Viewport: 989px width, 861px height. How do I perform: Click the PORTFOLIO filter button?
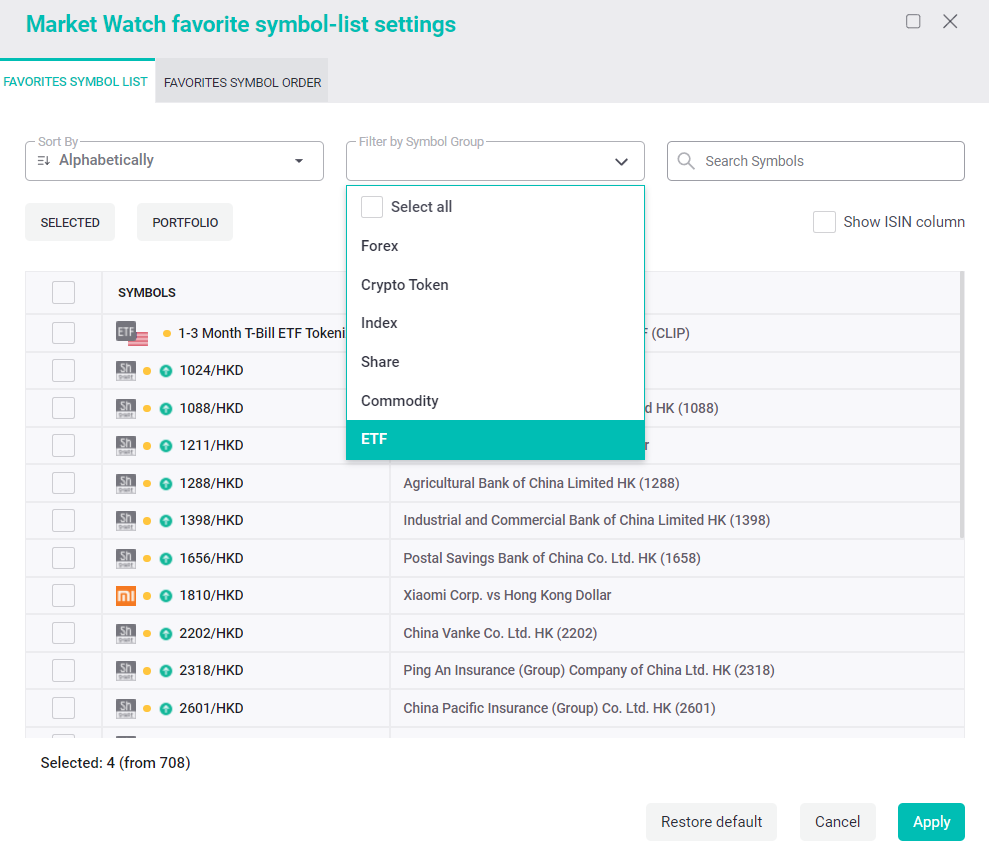point(185,222)
